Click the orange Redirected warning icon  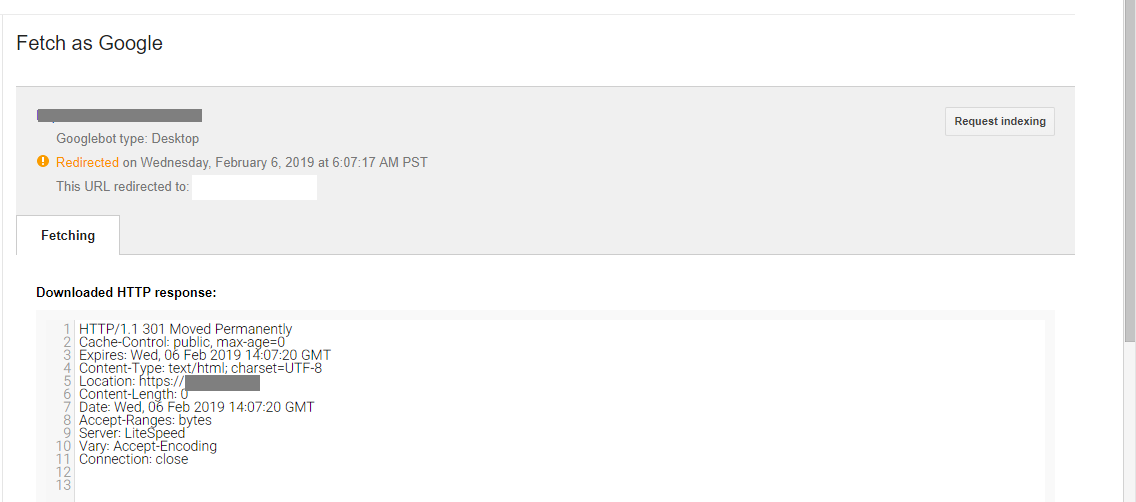[x=43, y=162]
